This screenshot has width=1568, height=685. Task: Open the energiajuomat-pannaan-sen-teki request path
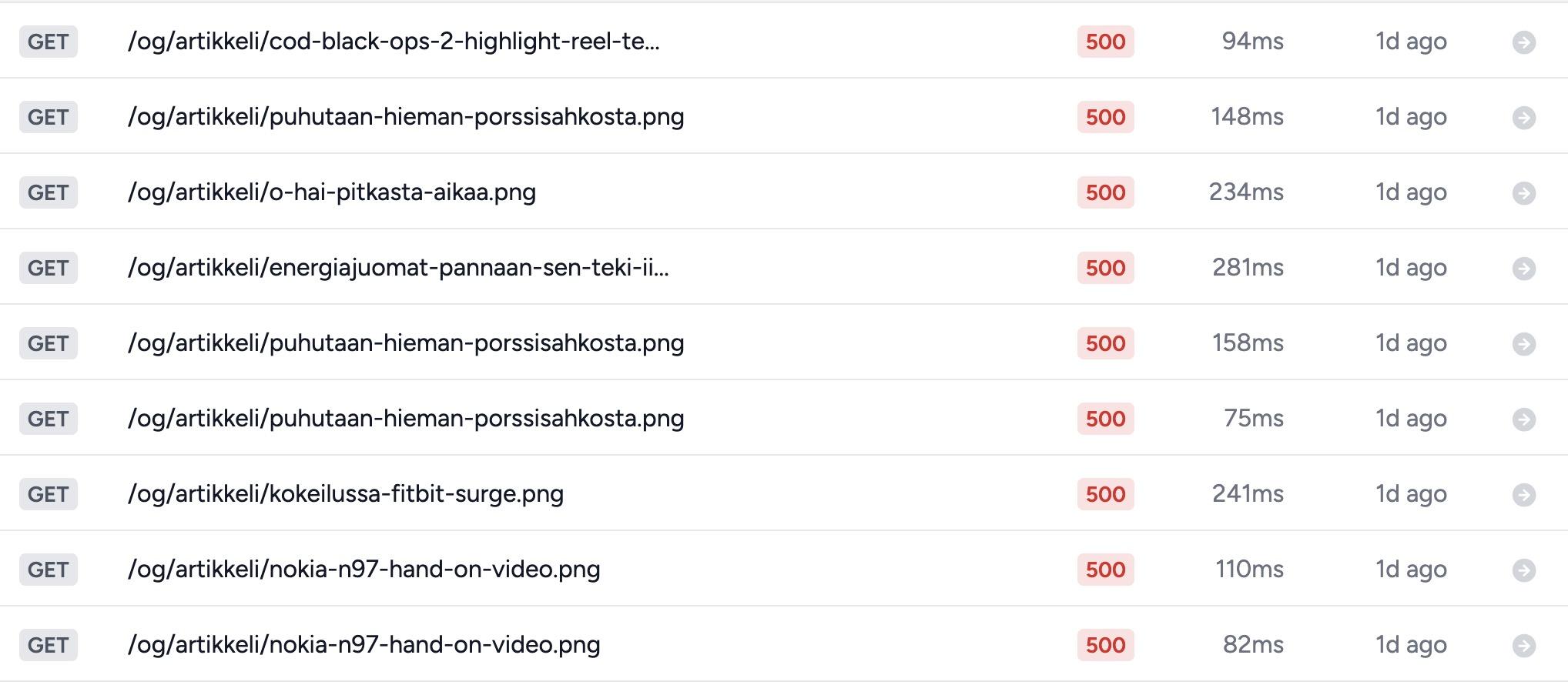tap(397, 268)
